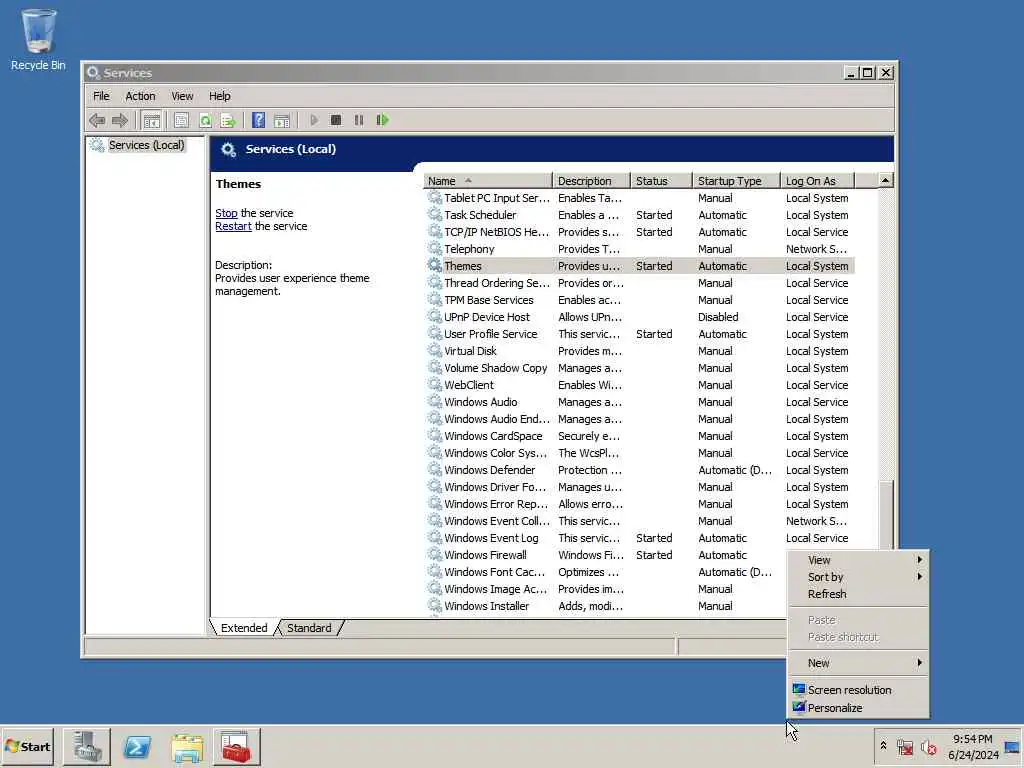Click the Forward arrow toolbar icon
Screen dimensions: 1024x768
[x=120, y=120]
